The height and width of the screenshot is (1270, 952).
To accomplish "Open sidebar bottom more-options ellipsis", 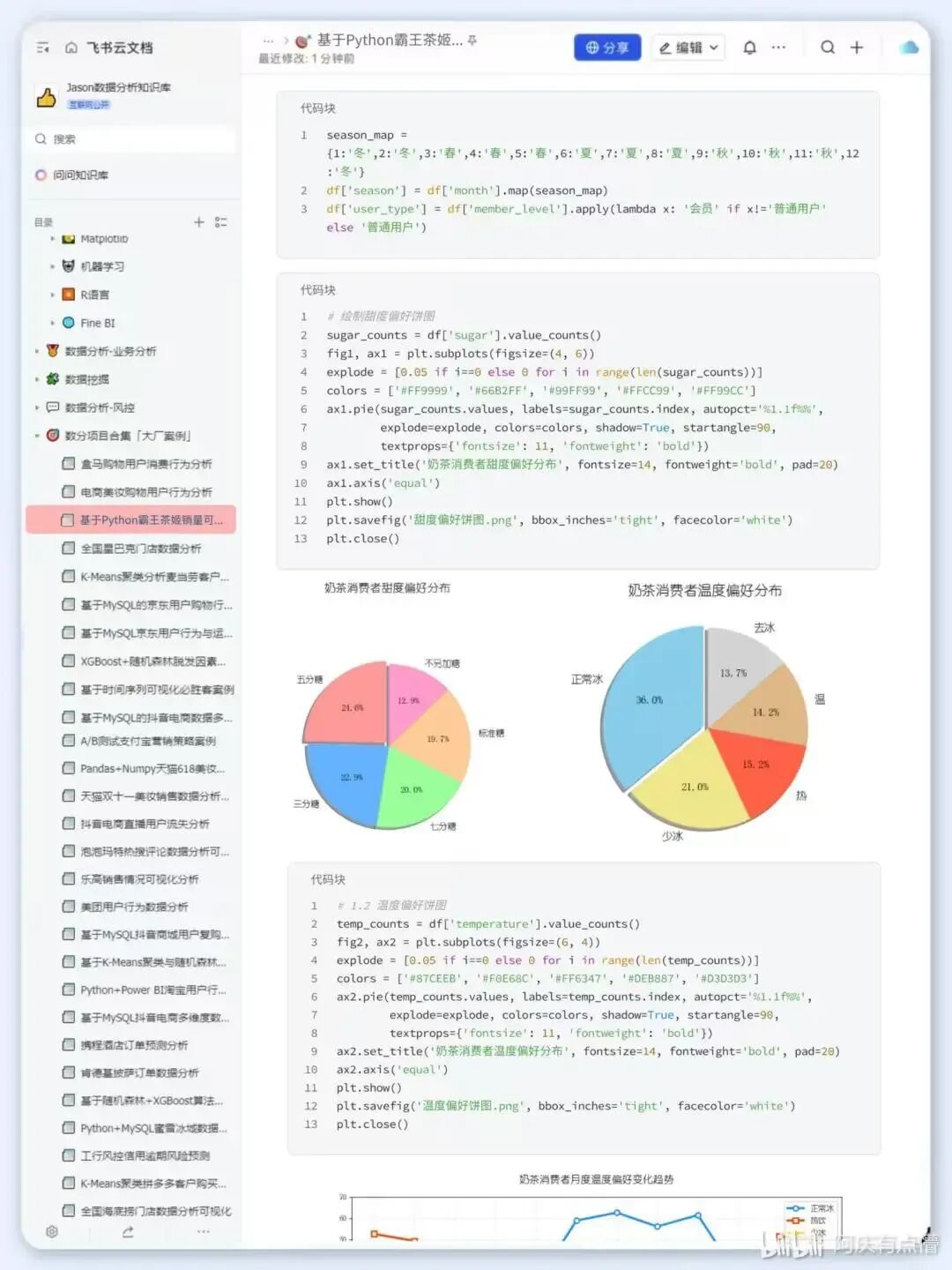I will (x=204, y=1231).
